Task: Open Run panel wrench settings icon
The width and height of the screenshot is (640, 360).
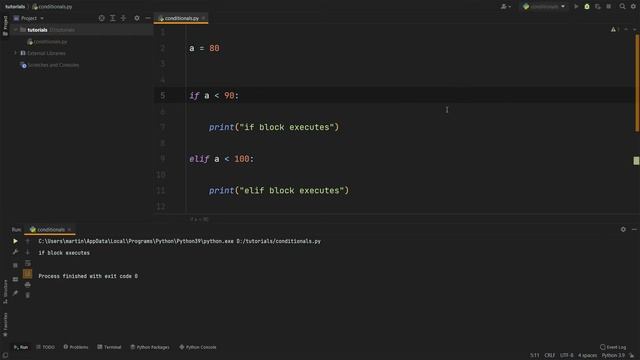Action: [x=15, y=252]
